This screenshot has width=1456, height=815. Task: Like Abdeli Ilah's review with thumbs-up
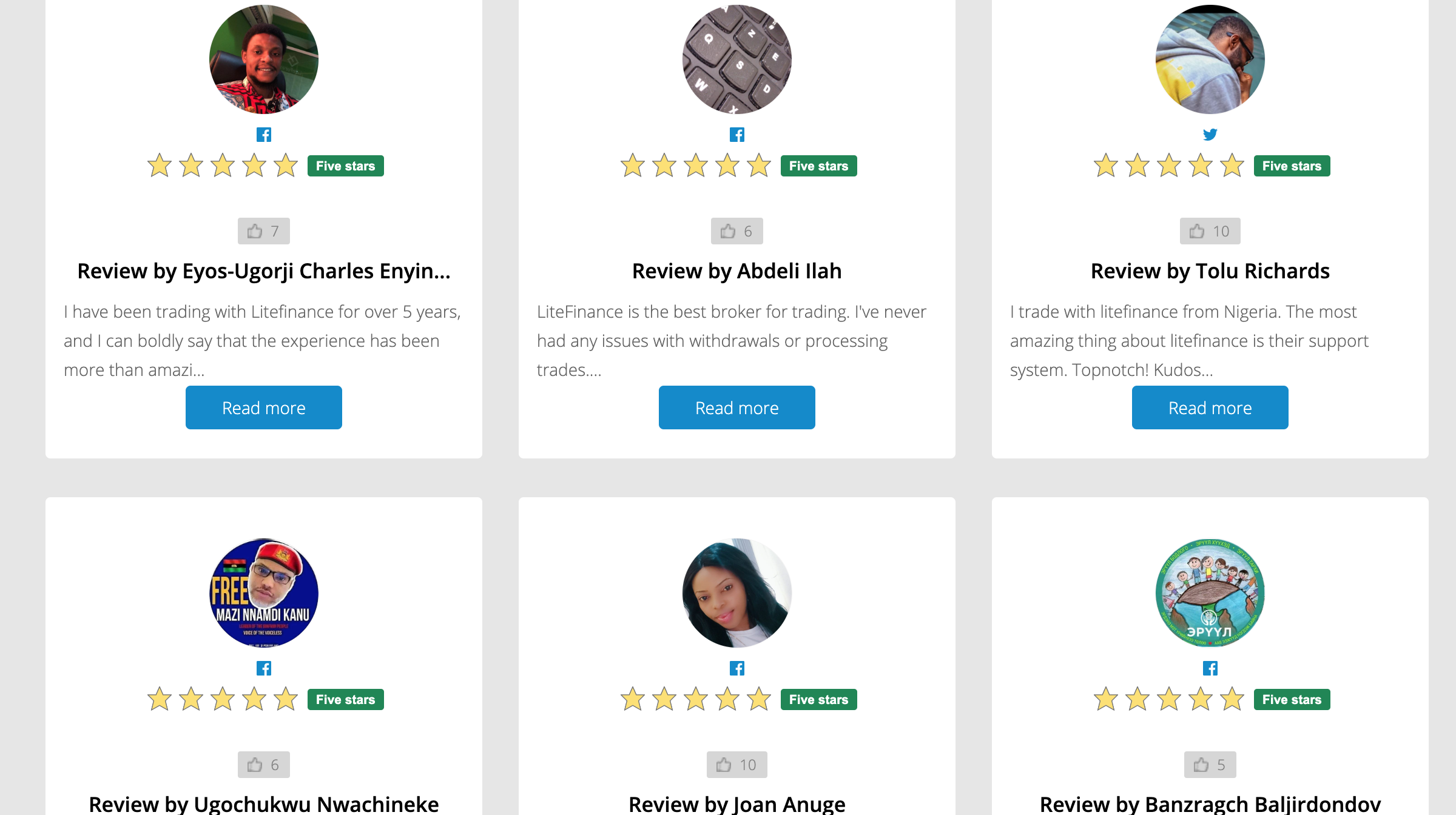(x=736, y=231)
